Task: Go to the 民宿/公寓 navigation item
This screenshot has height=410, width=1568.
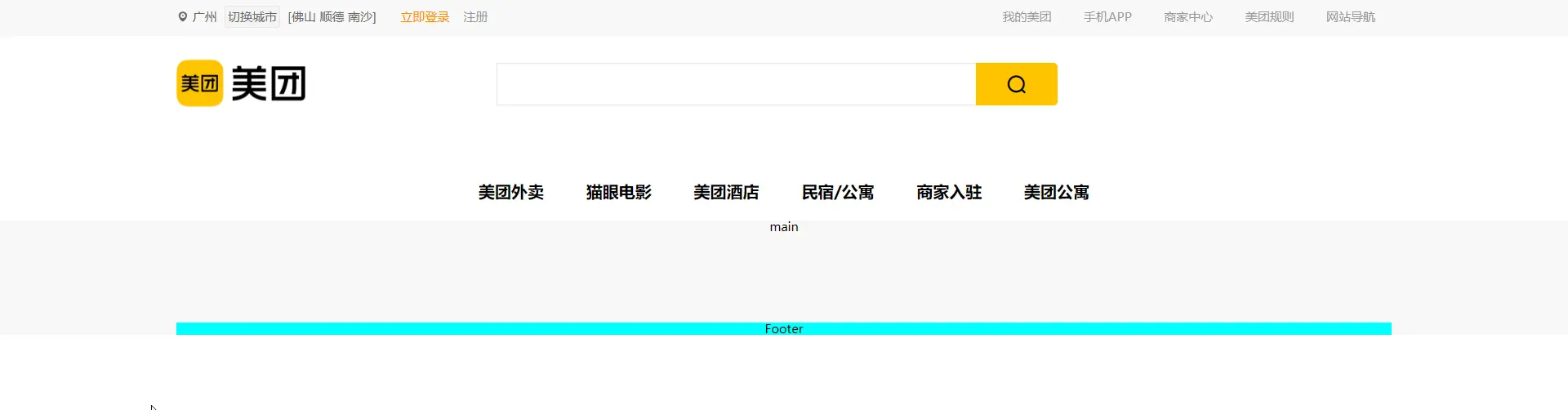Action: pos(838,192)
